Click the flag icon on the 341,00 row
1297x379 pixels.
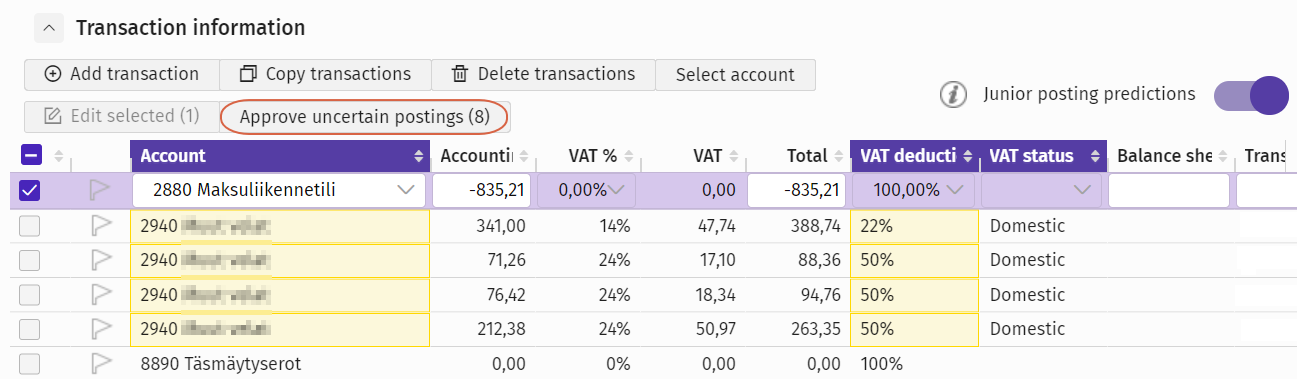[x=100, y=226]
